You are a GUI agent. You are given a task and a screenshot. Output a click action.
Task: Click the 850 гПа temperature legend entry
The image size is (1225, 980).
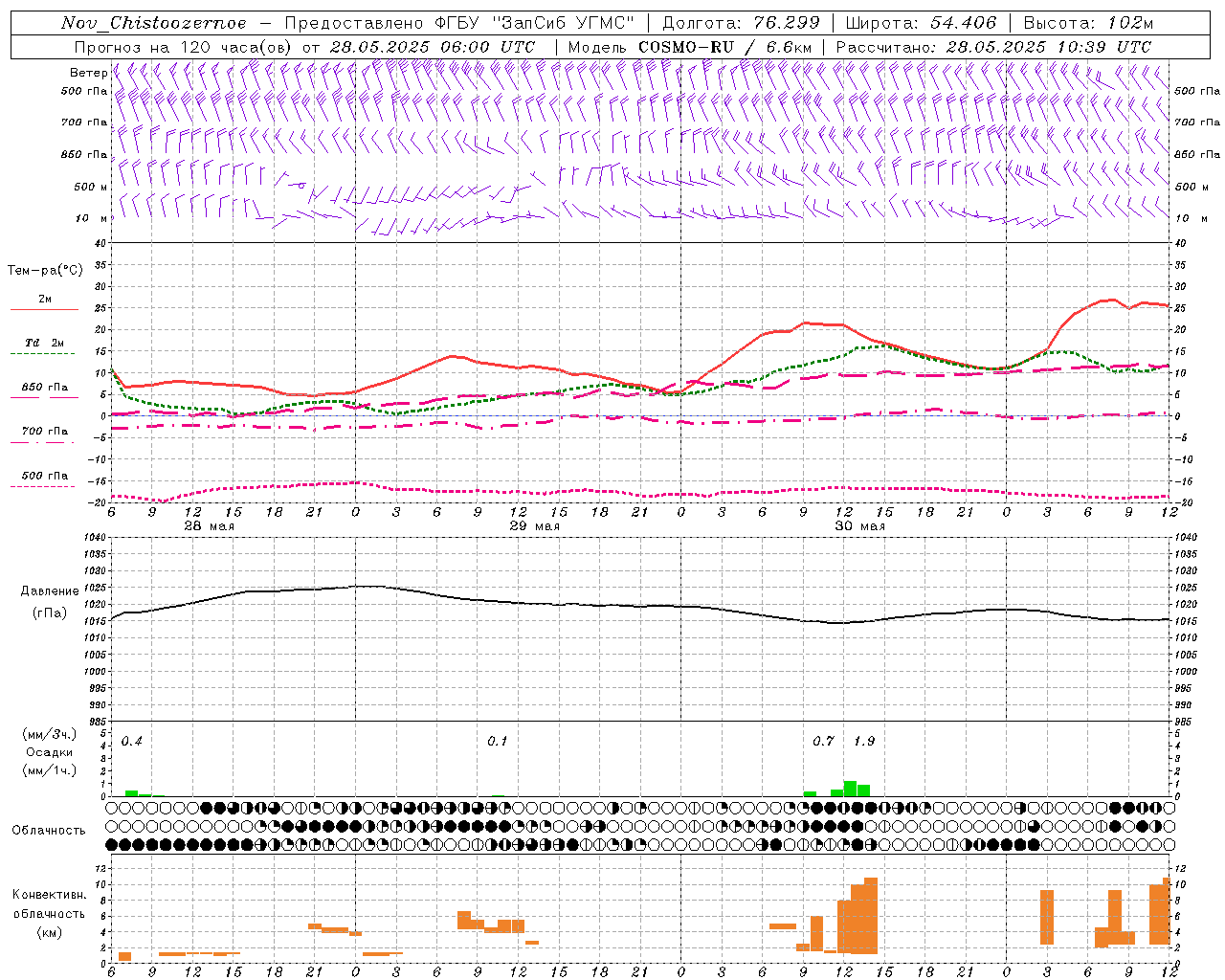(44, 388)
